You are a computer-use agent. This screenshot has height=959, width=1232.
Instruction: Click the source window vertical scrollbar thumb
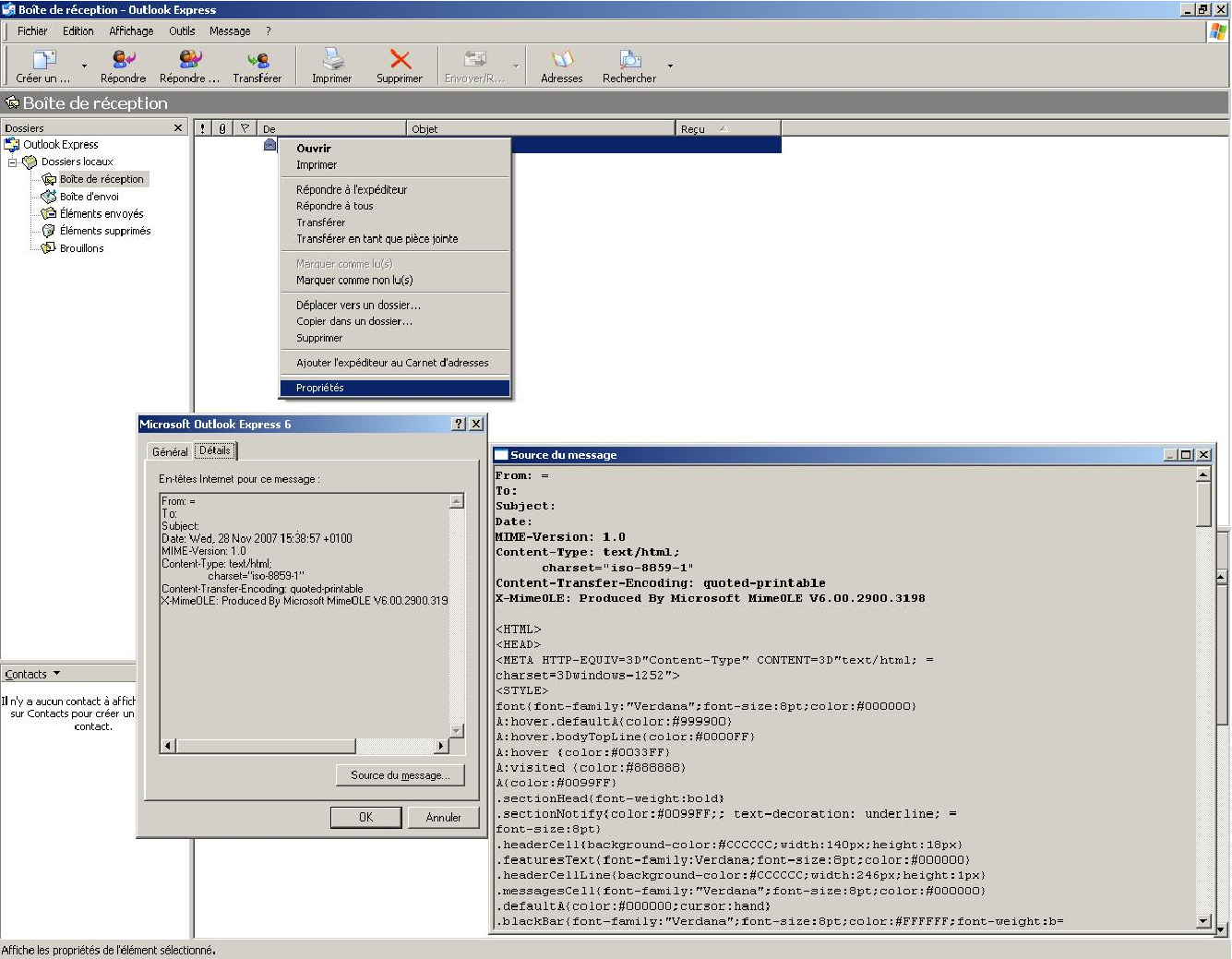1203,504
